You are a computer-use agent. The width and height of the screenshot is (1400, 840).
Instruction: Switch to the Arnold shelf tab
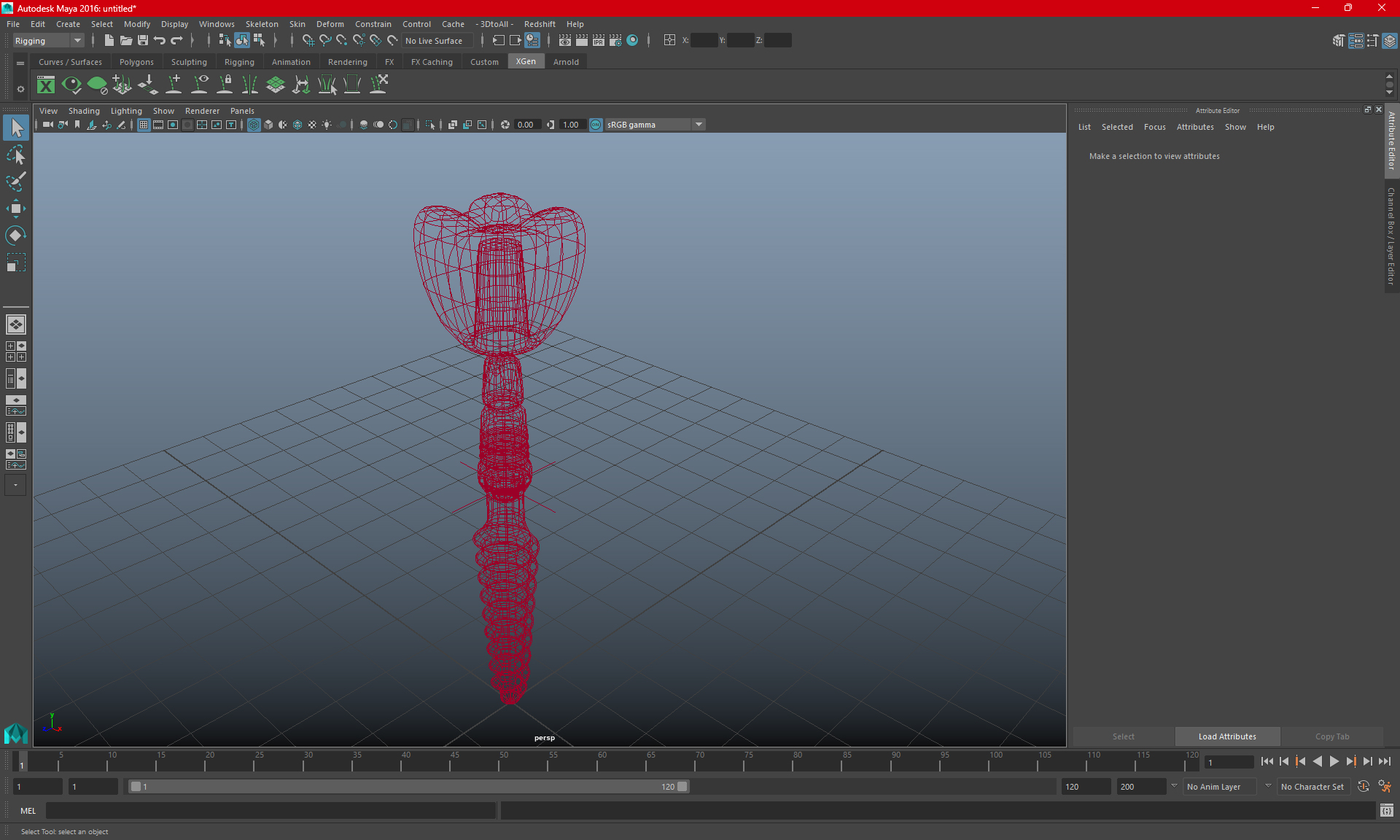click(x=566, y=62)
